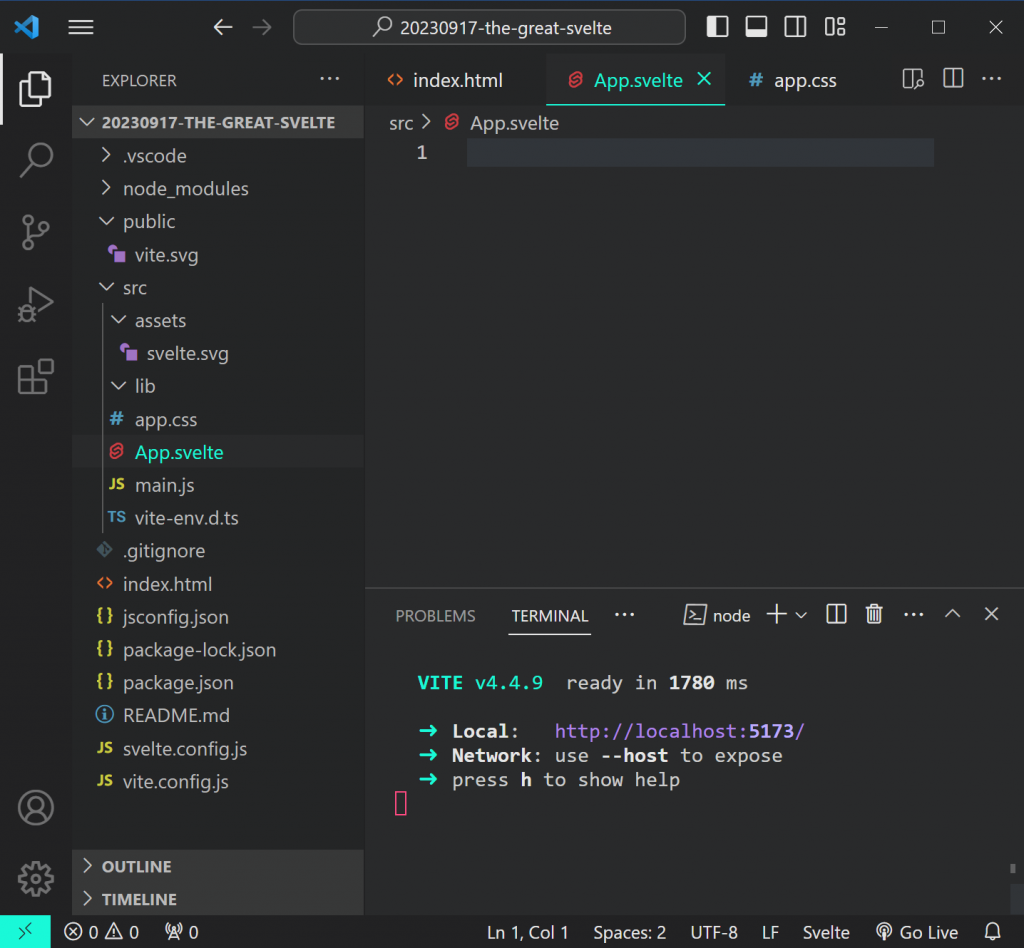The image size is (1024, 948).
Task: Open the Extensions view
Action: pos(36,377)
